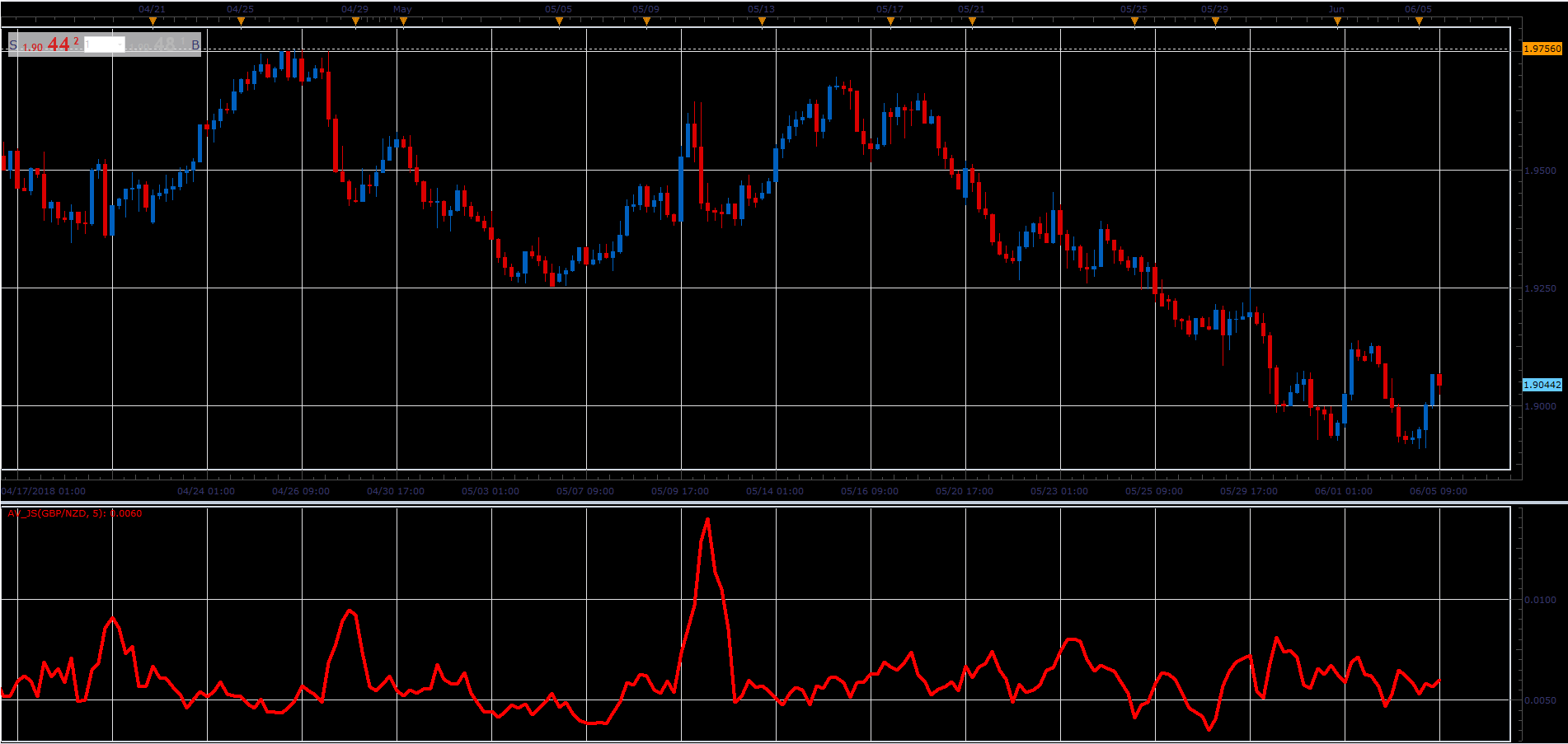Select the orange day marker under 05/21
Viewport: 1568px width, 744px height.
[x=972, y=22]
